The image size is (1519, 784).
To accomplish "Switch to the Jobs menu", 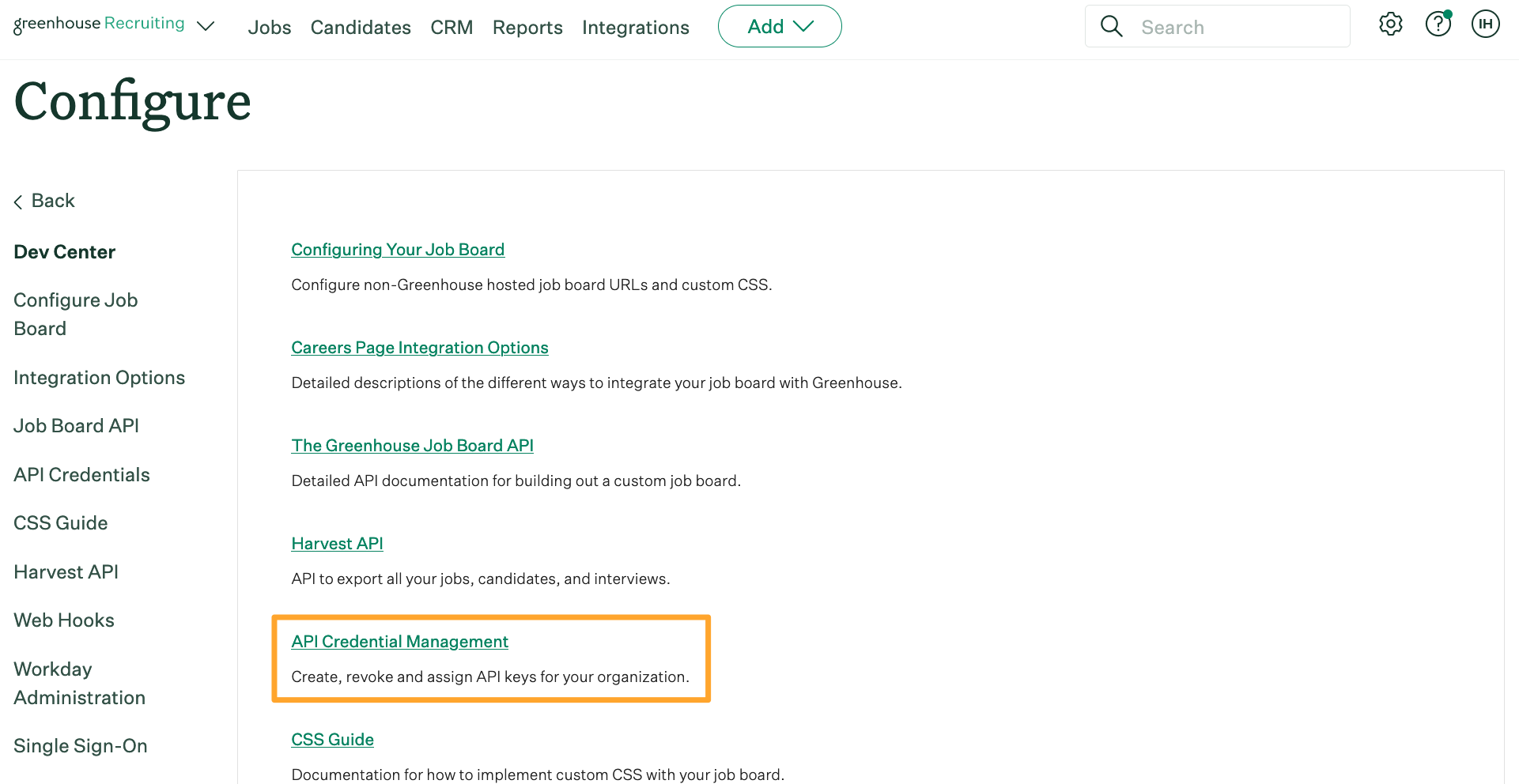I will click(x=270, y=27).
